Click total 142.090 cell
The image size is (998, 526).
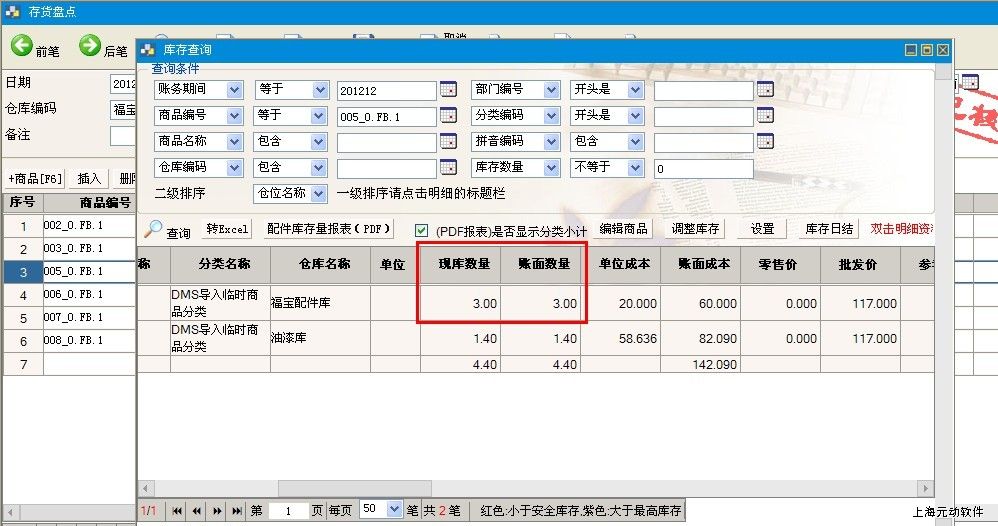click(x=701, y=364)
